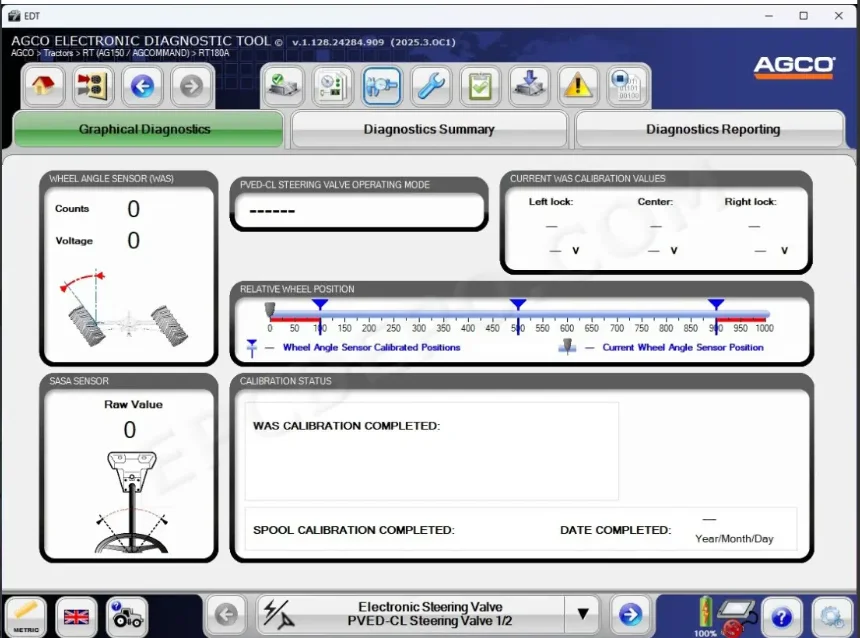
Task: Toggle the METRIC units button
Action: (25, 617)
